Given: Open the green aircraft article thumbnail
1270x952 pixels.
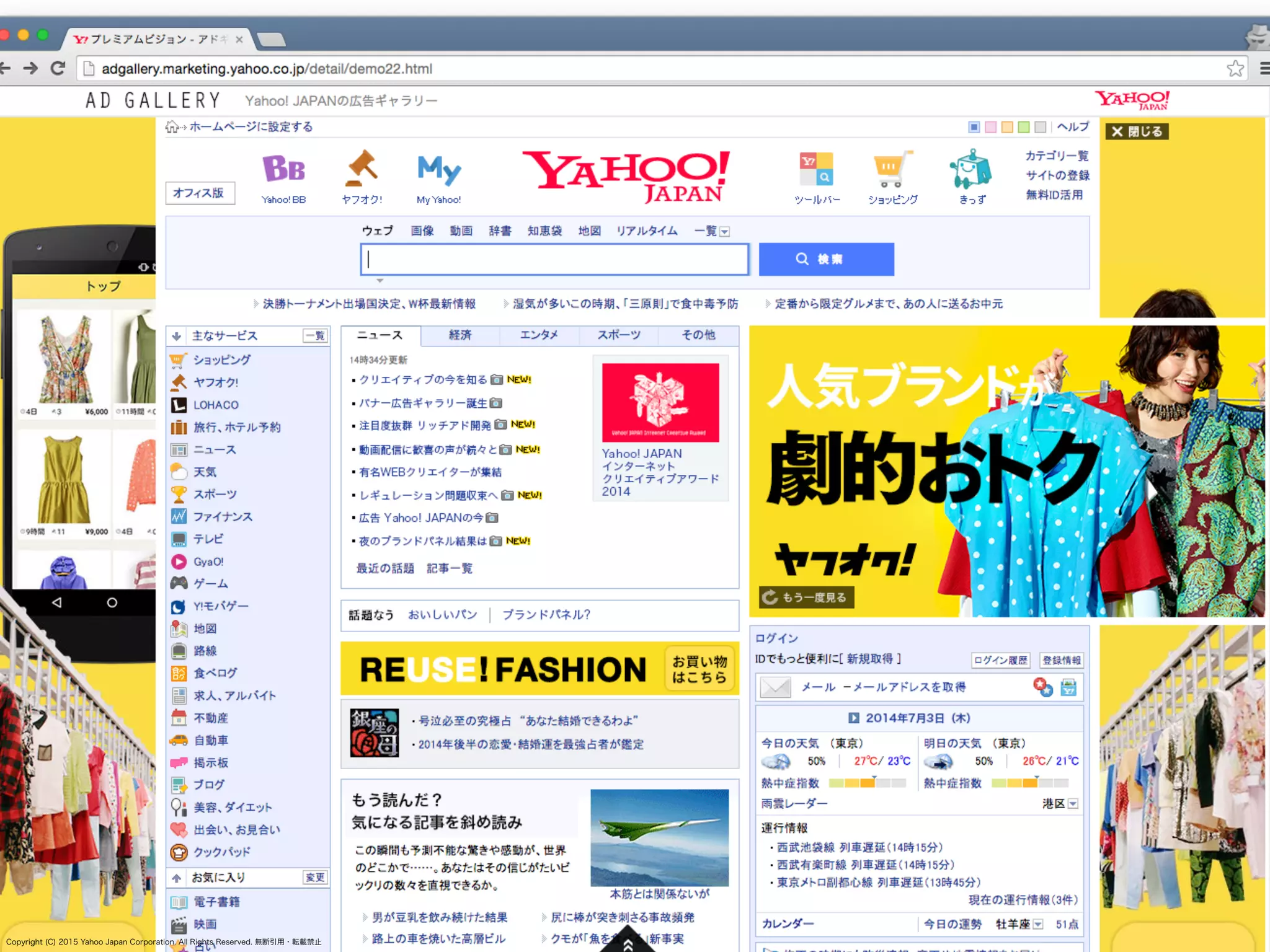Looking at the screenshot, I should click(659, 837).
